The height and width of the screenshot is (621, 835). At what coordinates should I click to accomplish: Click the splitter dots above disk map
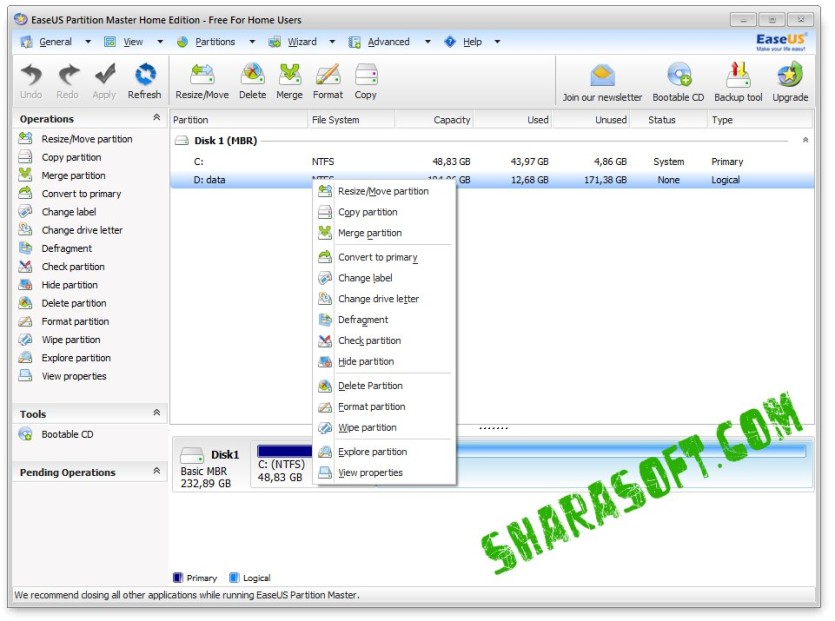click(x=493, y=428)
